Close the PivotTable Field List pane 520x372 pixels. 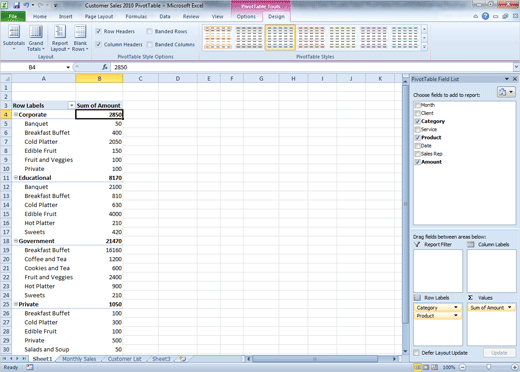pyautogui.click(x=515, y=79)
